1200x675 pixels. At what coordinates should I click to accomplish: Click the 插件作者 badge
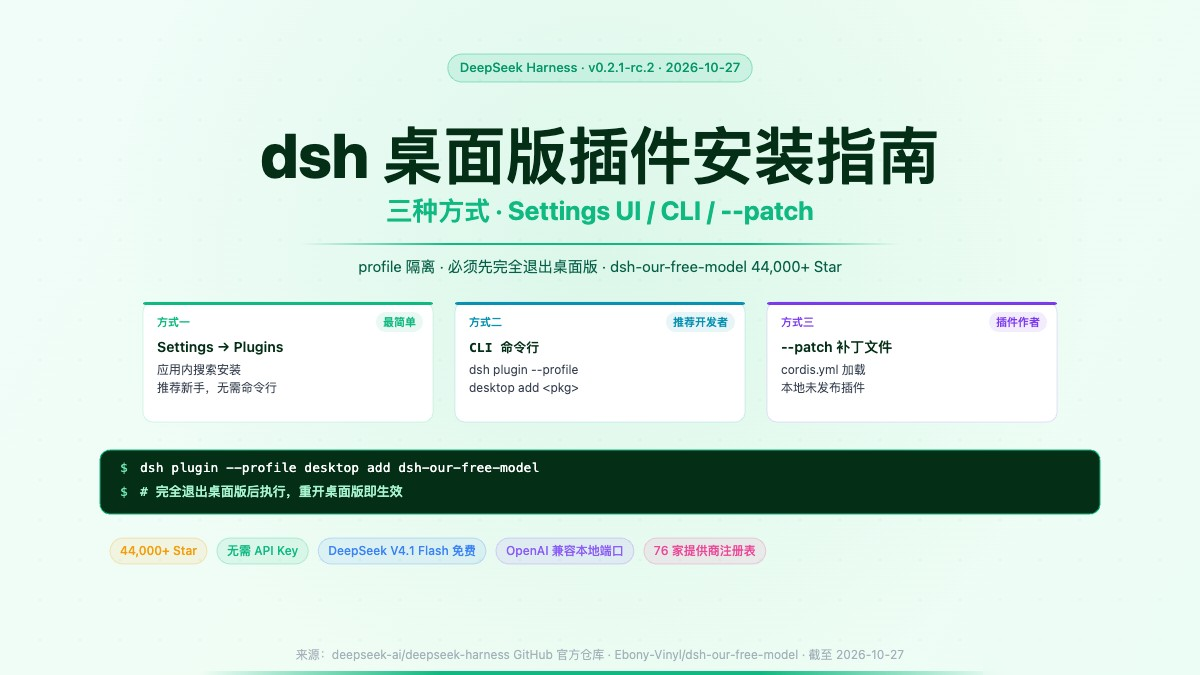(1018, 322)
